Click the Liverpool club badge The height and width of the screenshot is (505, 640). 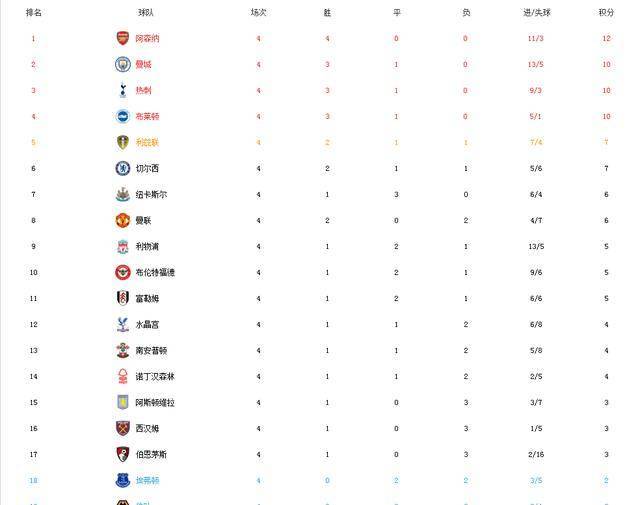(x=123, y=247)
